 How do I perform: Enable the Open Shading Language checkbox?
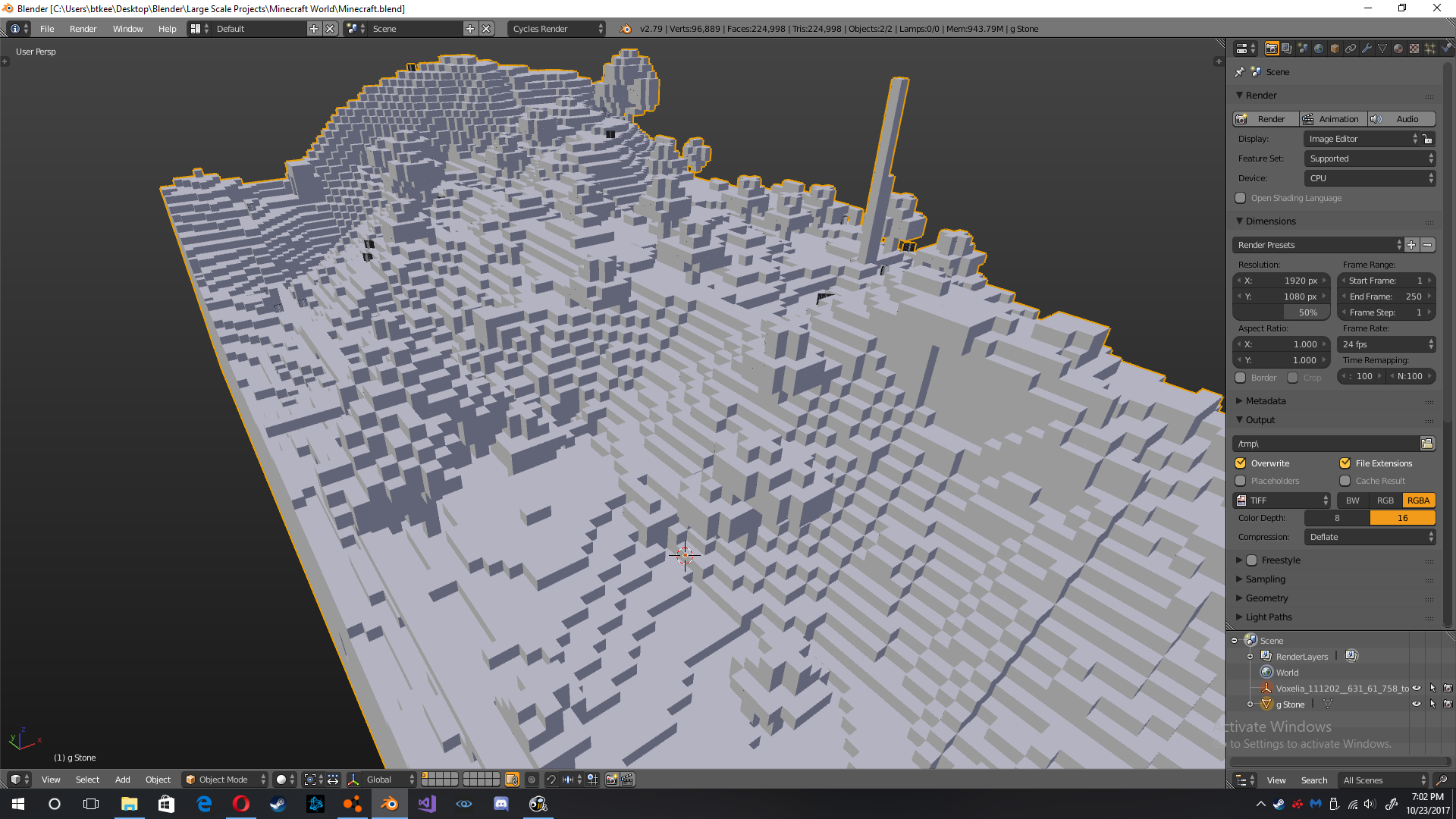[x=1241, y=198]
